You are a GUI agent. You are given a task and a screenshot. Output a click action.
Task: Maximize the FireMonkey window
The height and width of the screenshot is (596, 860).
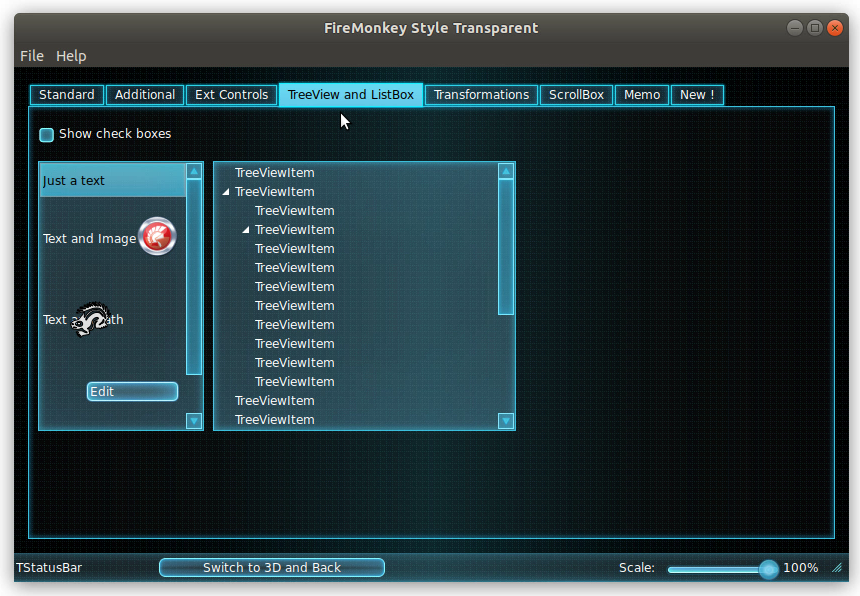point(815,28)
